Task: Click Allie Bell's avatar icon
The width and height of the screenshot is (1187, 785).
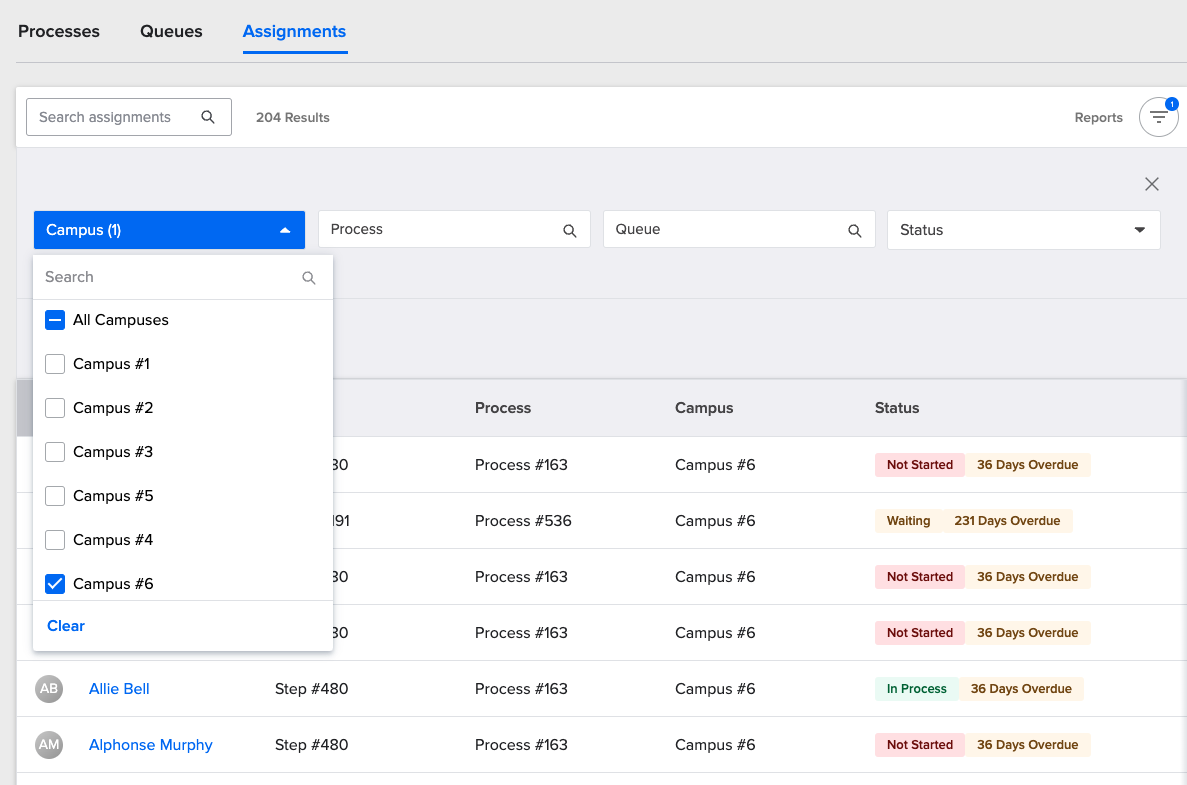Action: (49, 688)
